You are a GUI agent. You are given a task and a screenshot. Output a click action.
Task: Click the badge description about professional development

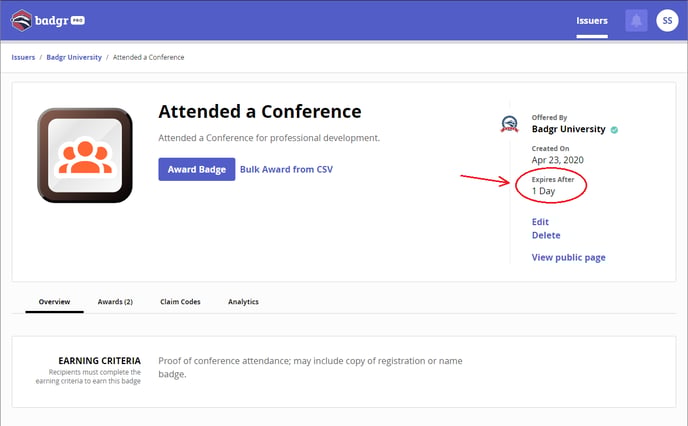click(269, 138)
